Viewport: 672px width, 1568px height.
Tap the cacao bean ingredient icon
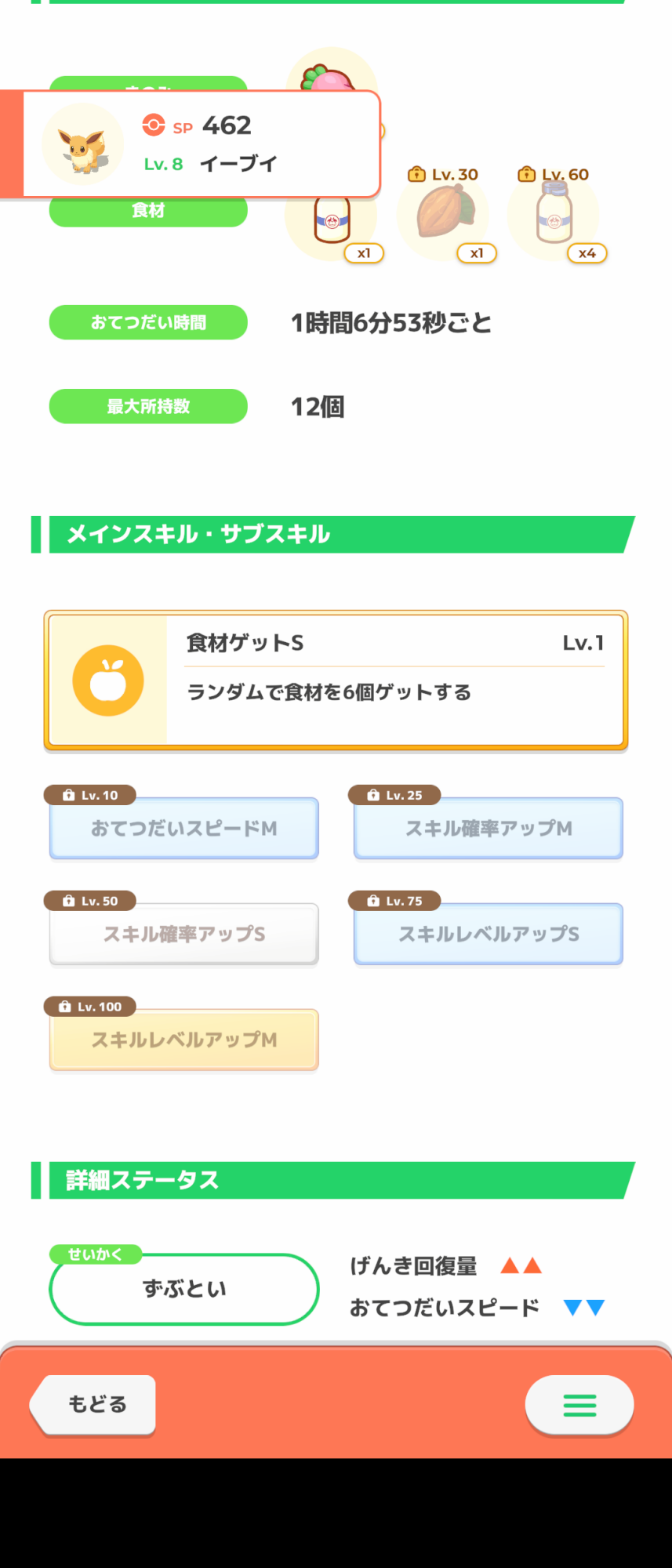(x=444, y=212)
